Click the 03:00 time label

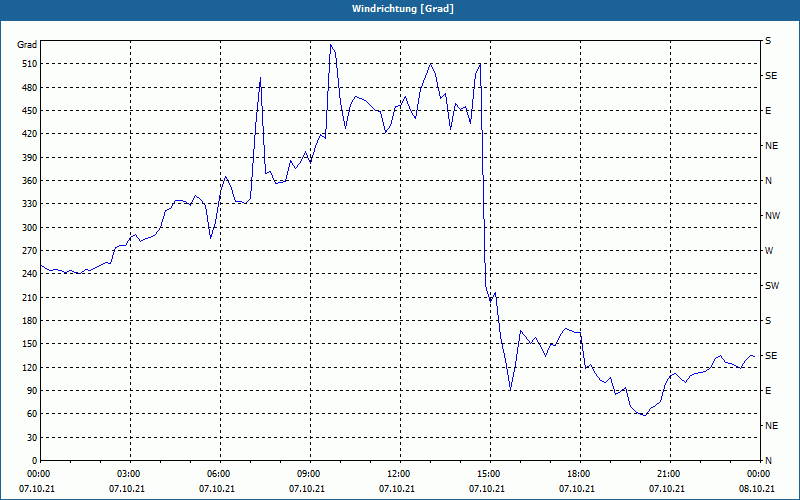[x=129, y=474]
